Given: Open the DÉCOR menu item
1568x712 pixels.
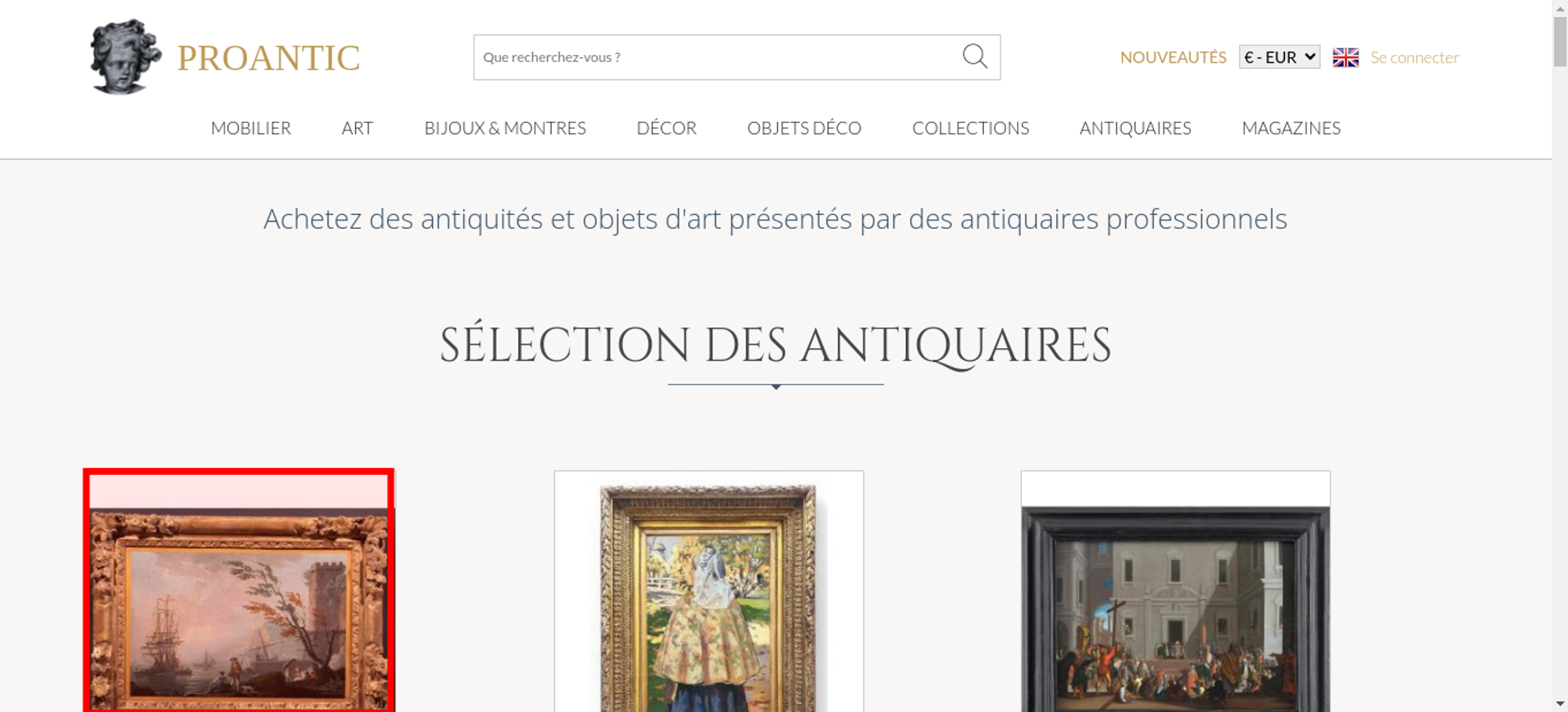Looking at the screenshot, I should (666, 128).
